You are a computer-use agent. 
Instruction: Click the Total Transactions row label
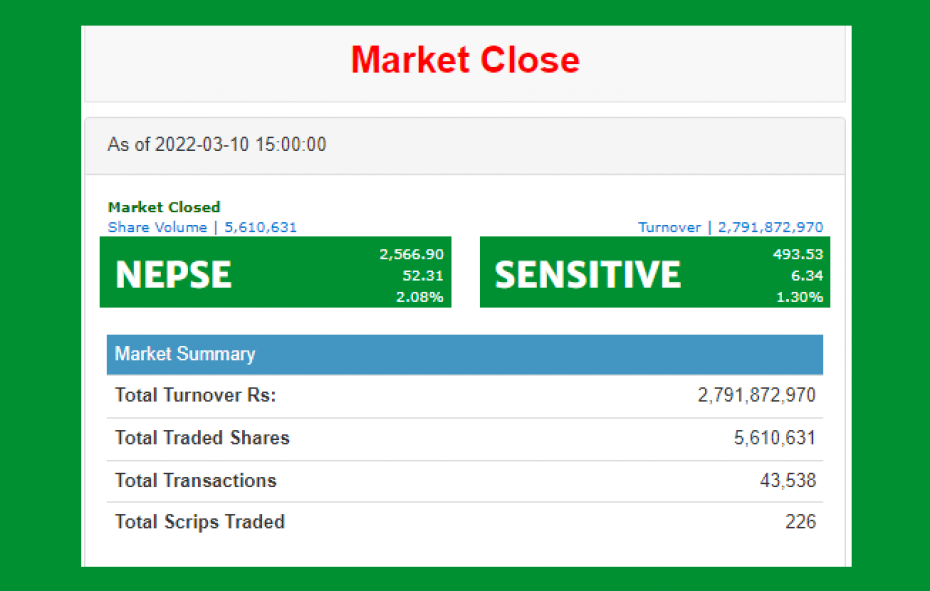(x=196, y=480)
